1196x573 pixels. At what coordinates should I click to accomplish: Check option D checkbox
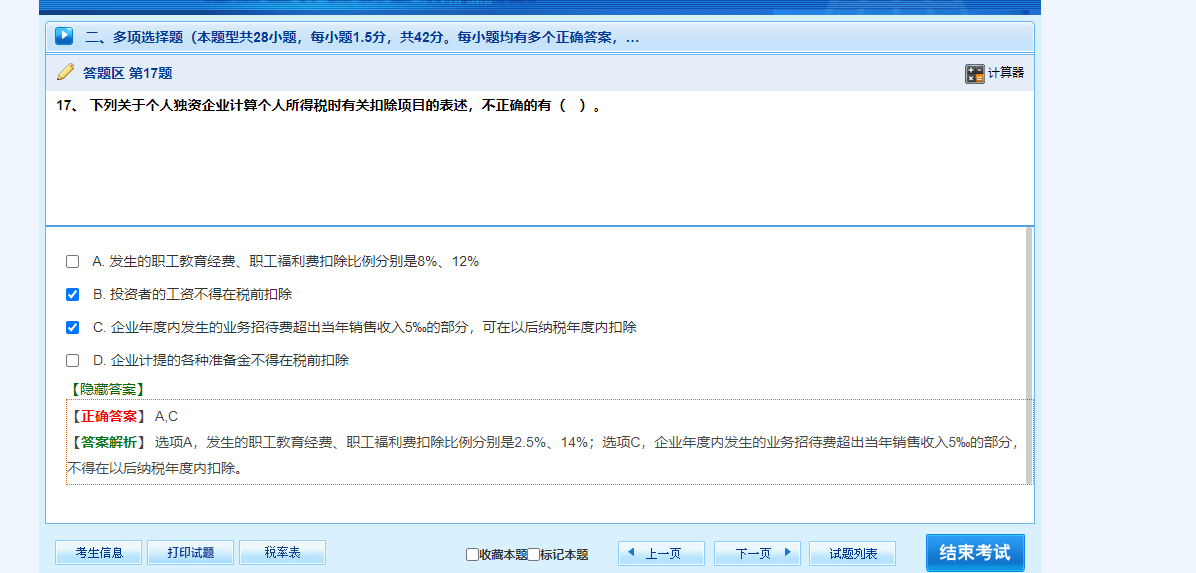pyautogui.click(x=72, y=360)
